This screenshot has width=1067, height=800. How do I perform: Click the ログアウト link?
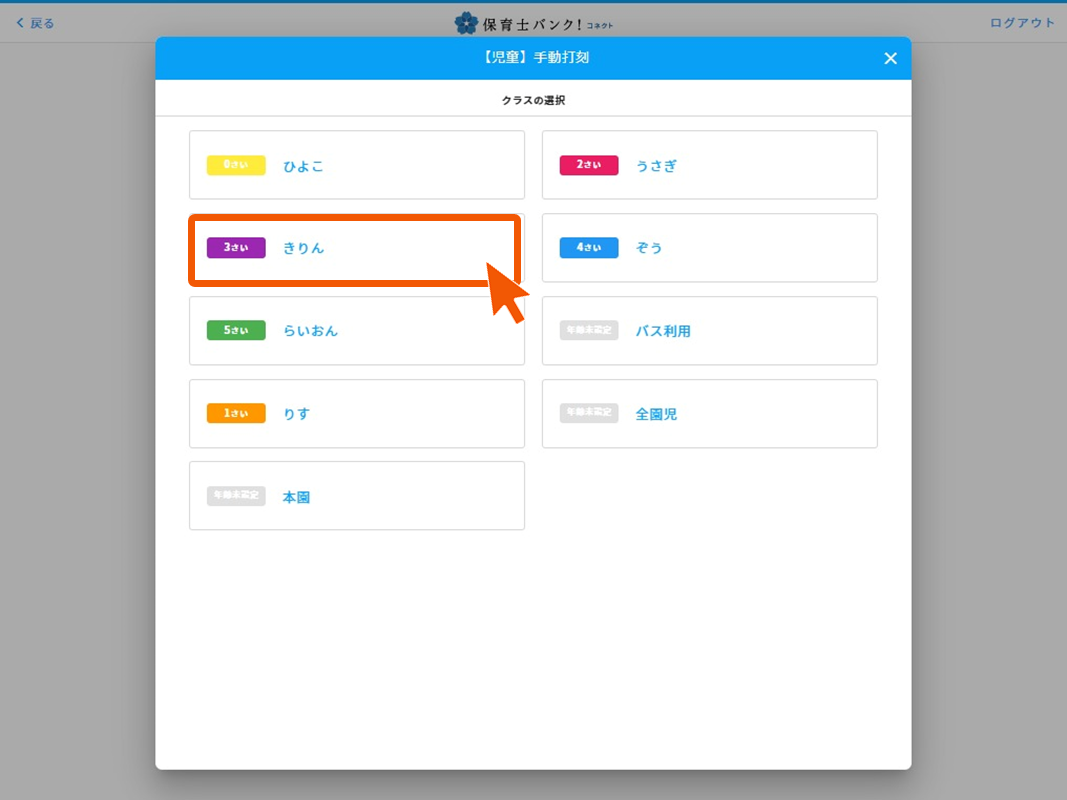coord(1022,23)
